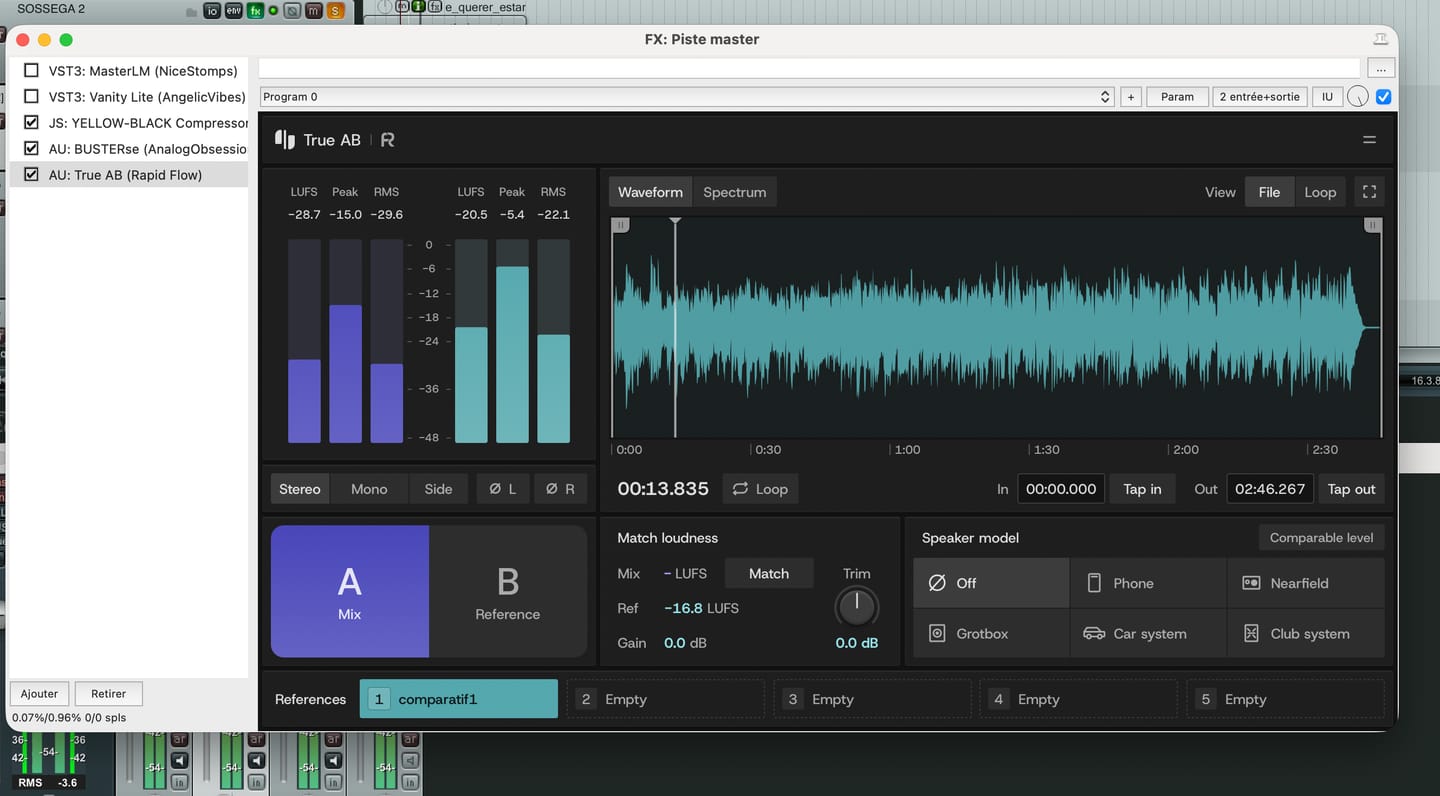The image size is (1440, 796).
Task: Uncheck the AU True AB plugin checkbox
Action: 31,175
